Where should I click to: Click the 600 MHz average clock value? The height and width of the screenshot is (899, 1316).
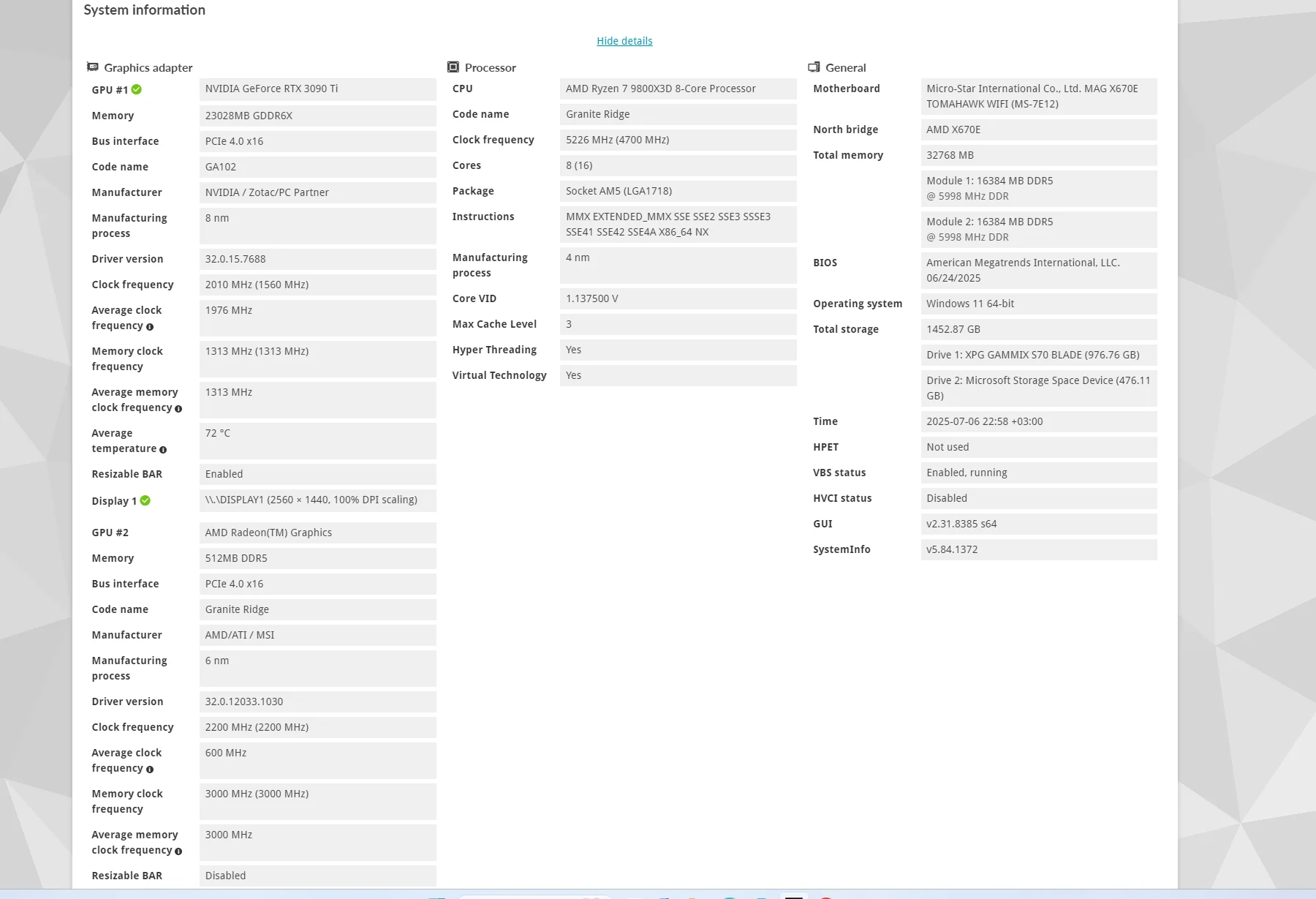pyautogui.click(x=318, y=760)
